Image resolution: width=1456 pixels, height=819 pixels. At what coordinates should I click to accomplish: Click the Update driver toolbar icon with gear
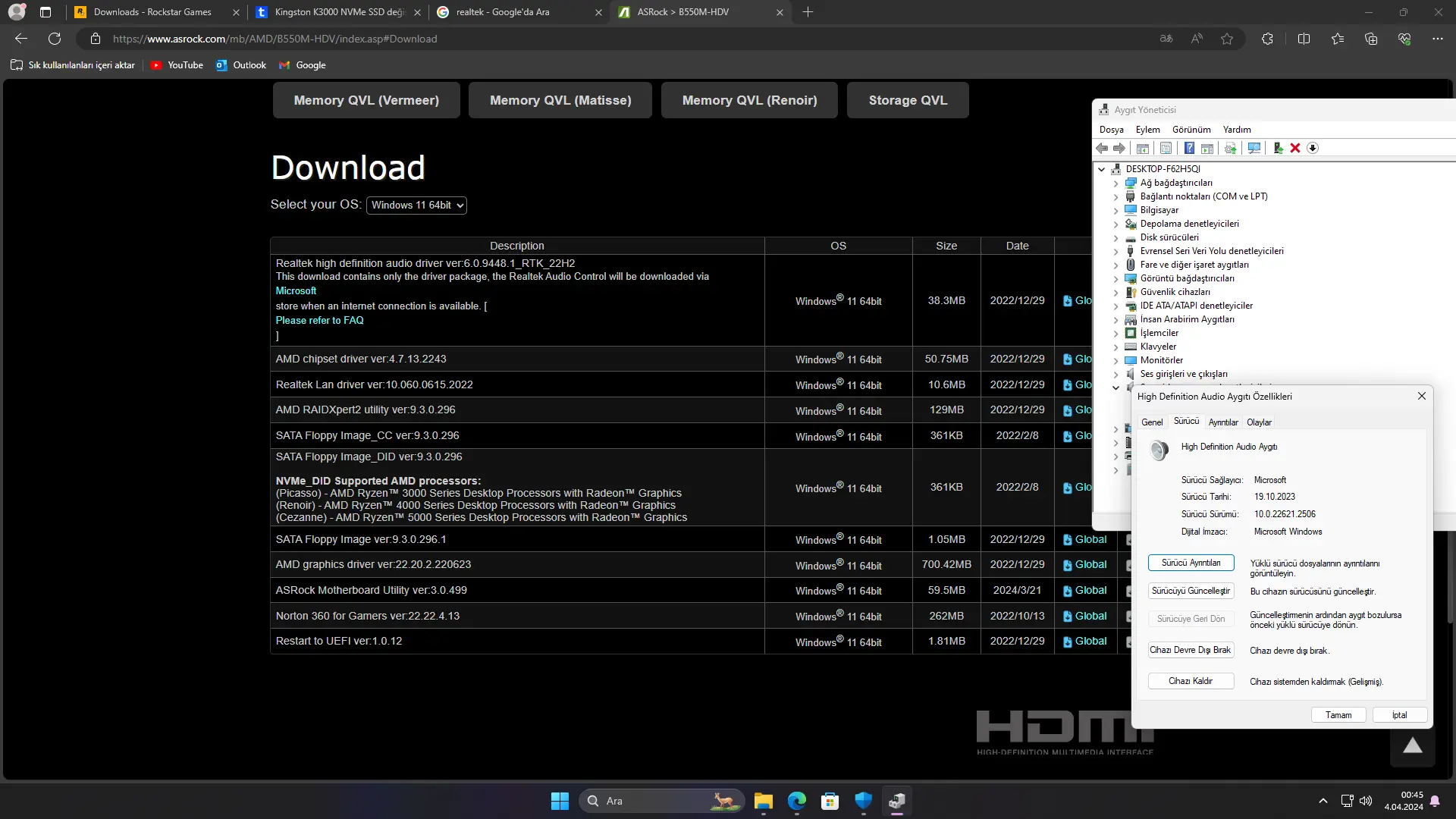[1230, 149]
